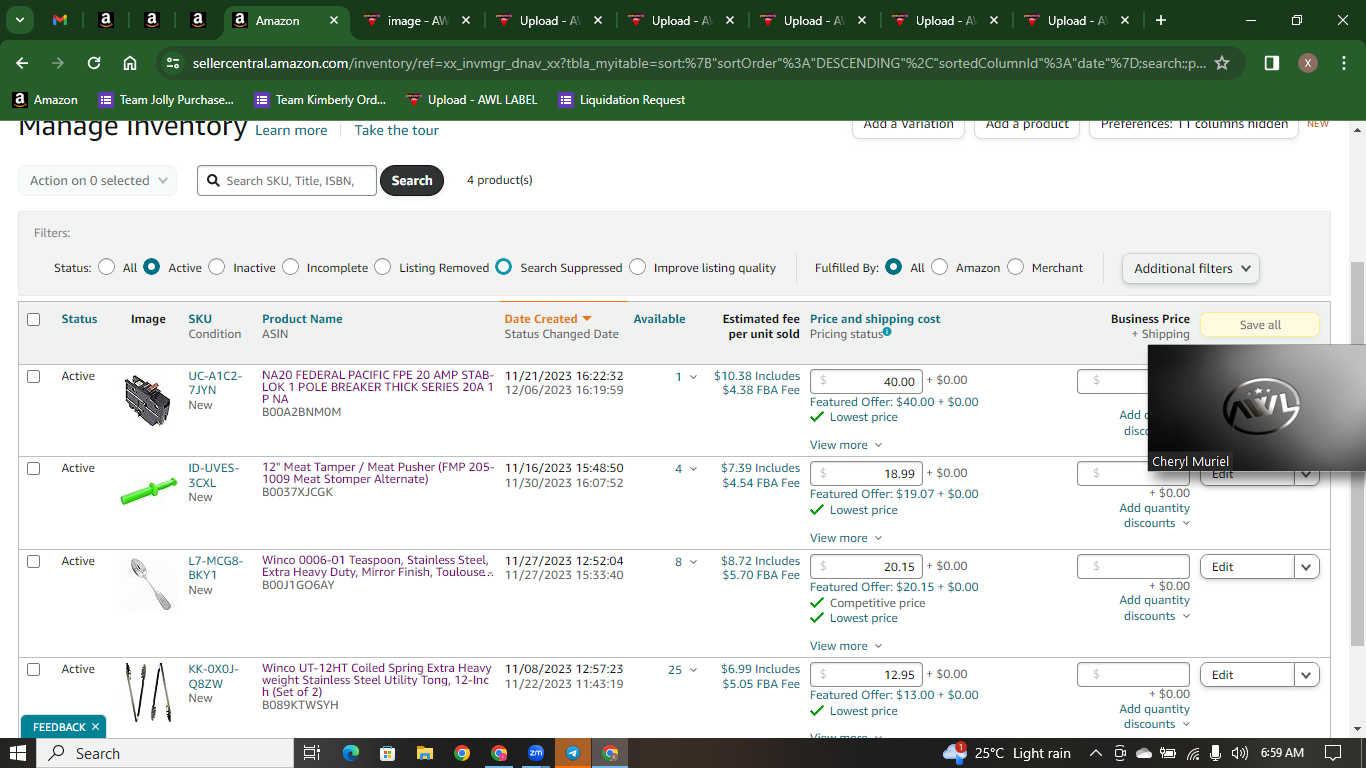Click the page's vertical scrollbar
The image size is (1366, 768).
[1357, 454]
